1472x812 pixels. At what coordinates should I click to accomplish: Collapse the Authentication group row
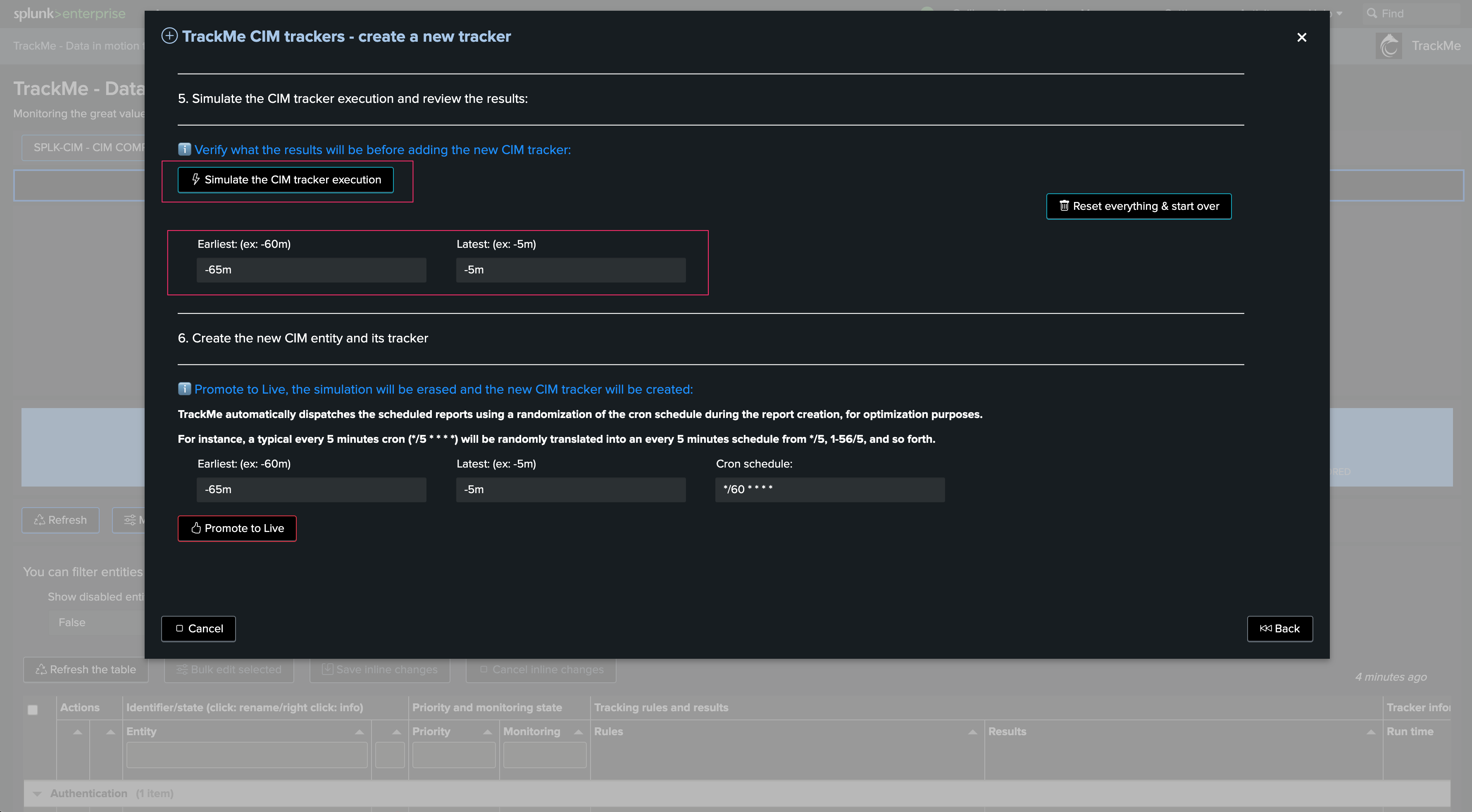37,793
